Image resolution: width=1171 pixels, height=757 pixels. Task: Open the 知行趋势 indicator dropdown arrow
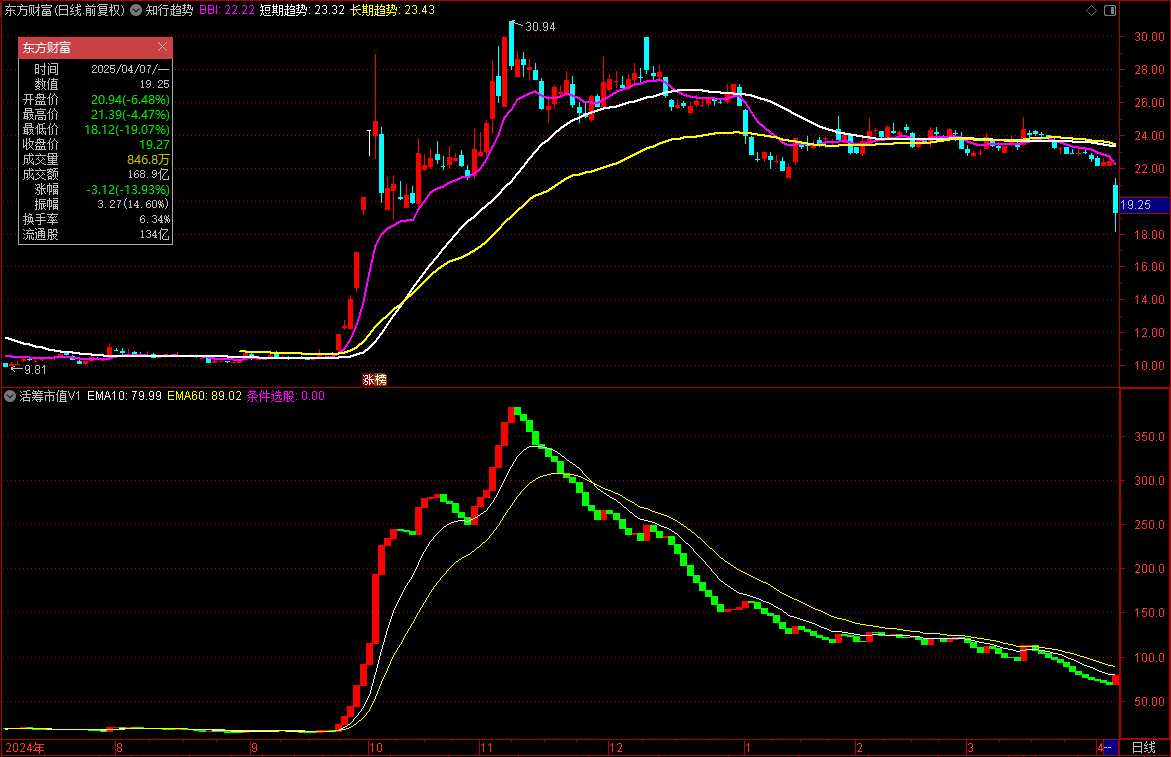136,10
